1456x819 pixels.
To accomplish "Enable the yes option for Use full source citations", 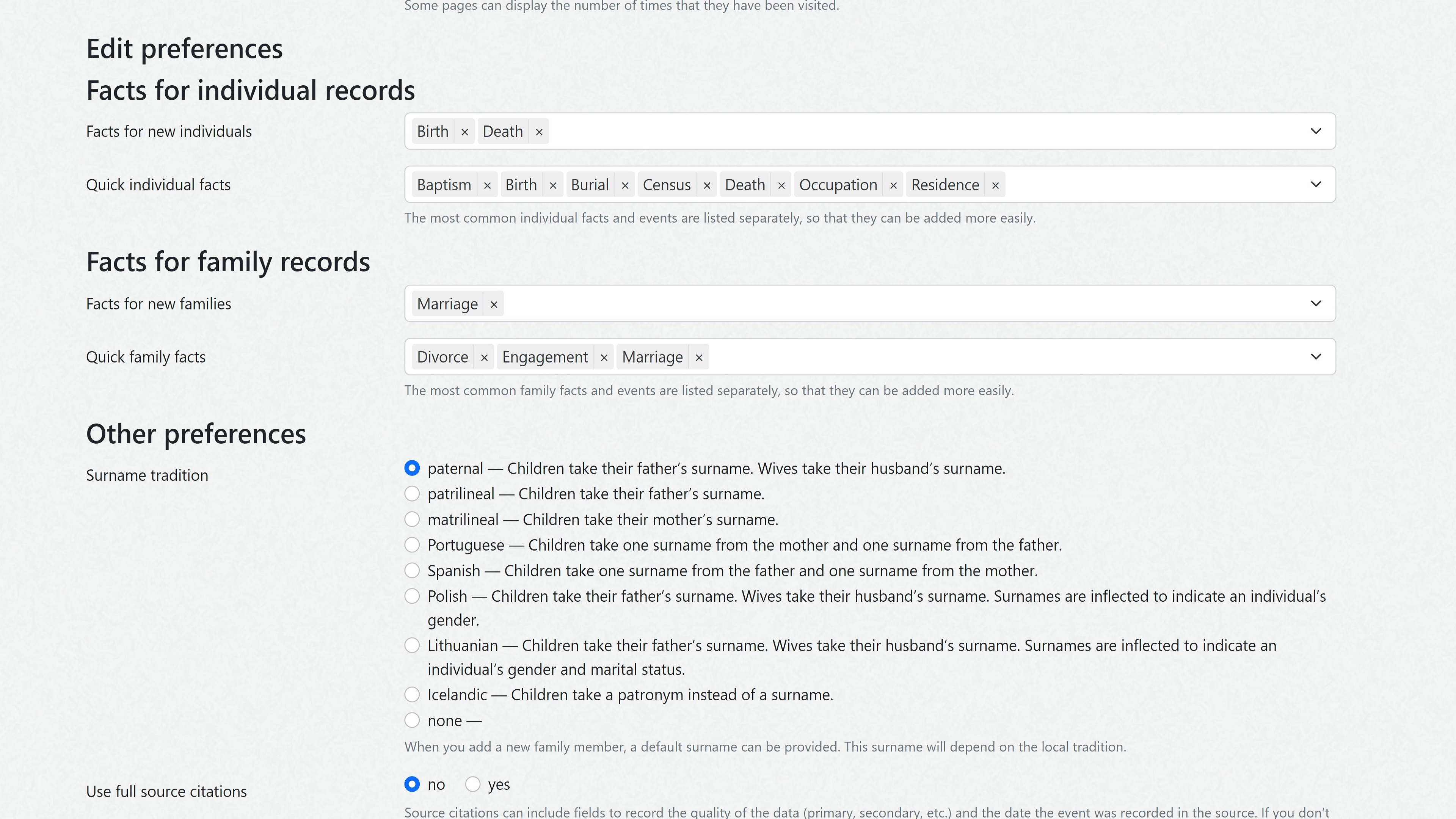I will [472, 784].
